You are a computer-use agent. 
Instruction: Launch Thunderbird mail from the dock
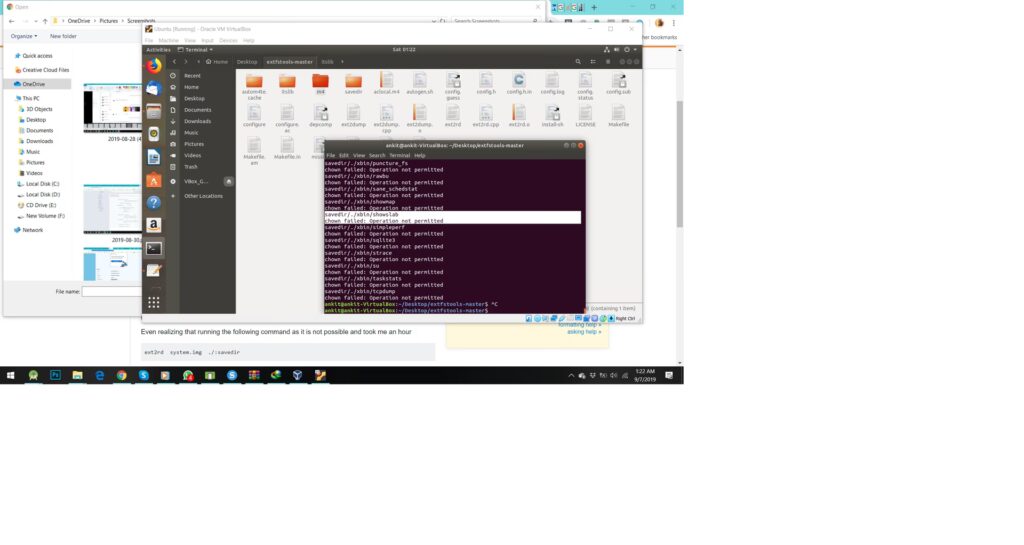[x=154, y=89]
